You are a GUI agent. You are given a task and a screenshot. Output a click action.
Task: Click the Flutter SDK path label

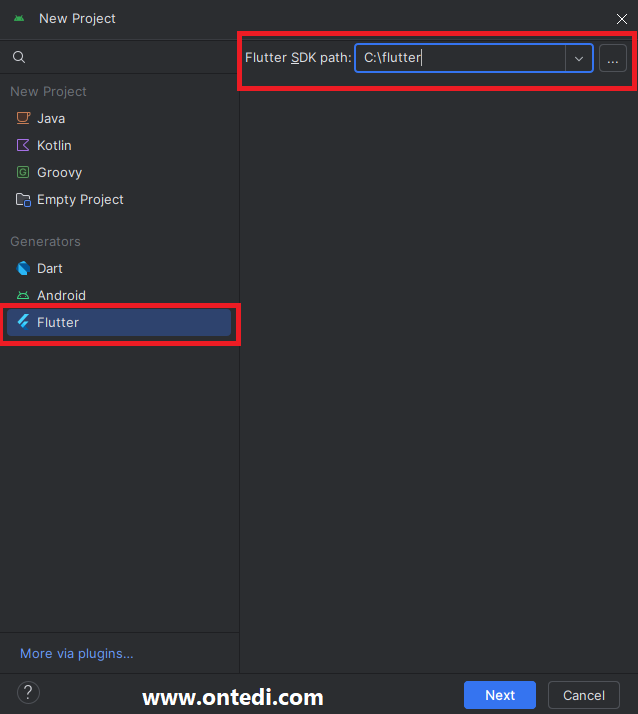[x=298, y=58]
